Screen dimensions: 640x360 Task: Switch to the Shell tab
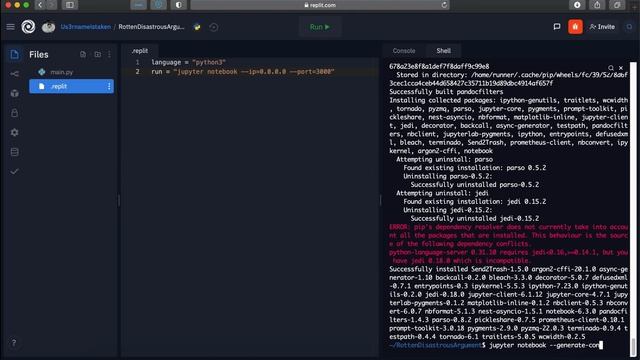coord(444,51)
